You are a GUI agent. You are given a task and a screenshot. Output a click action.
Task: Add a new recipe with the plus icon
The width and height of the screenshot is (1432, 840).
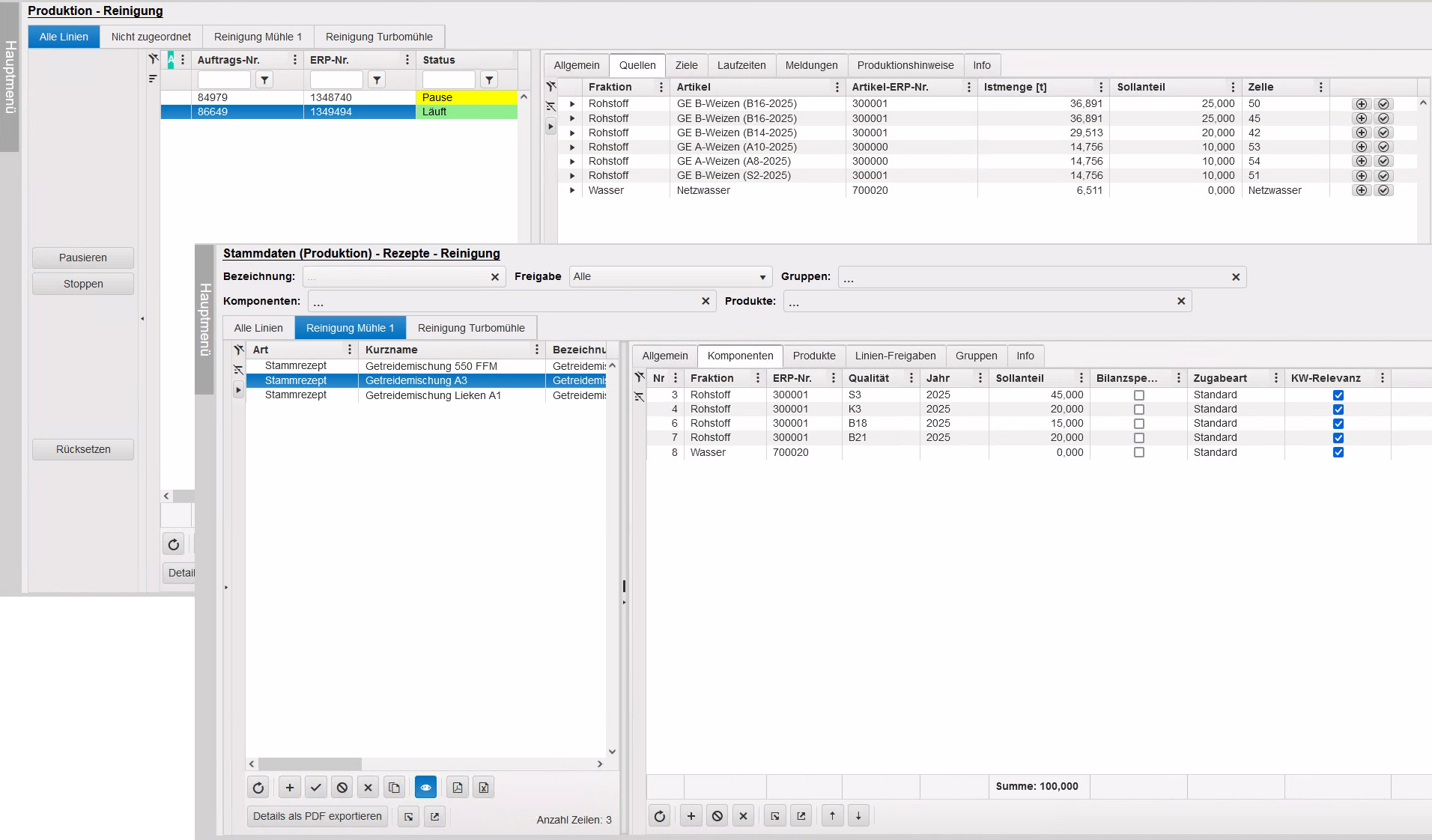[x=290, y=788]
